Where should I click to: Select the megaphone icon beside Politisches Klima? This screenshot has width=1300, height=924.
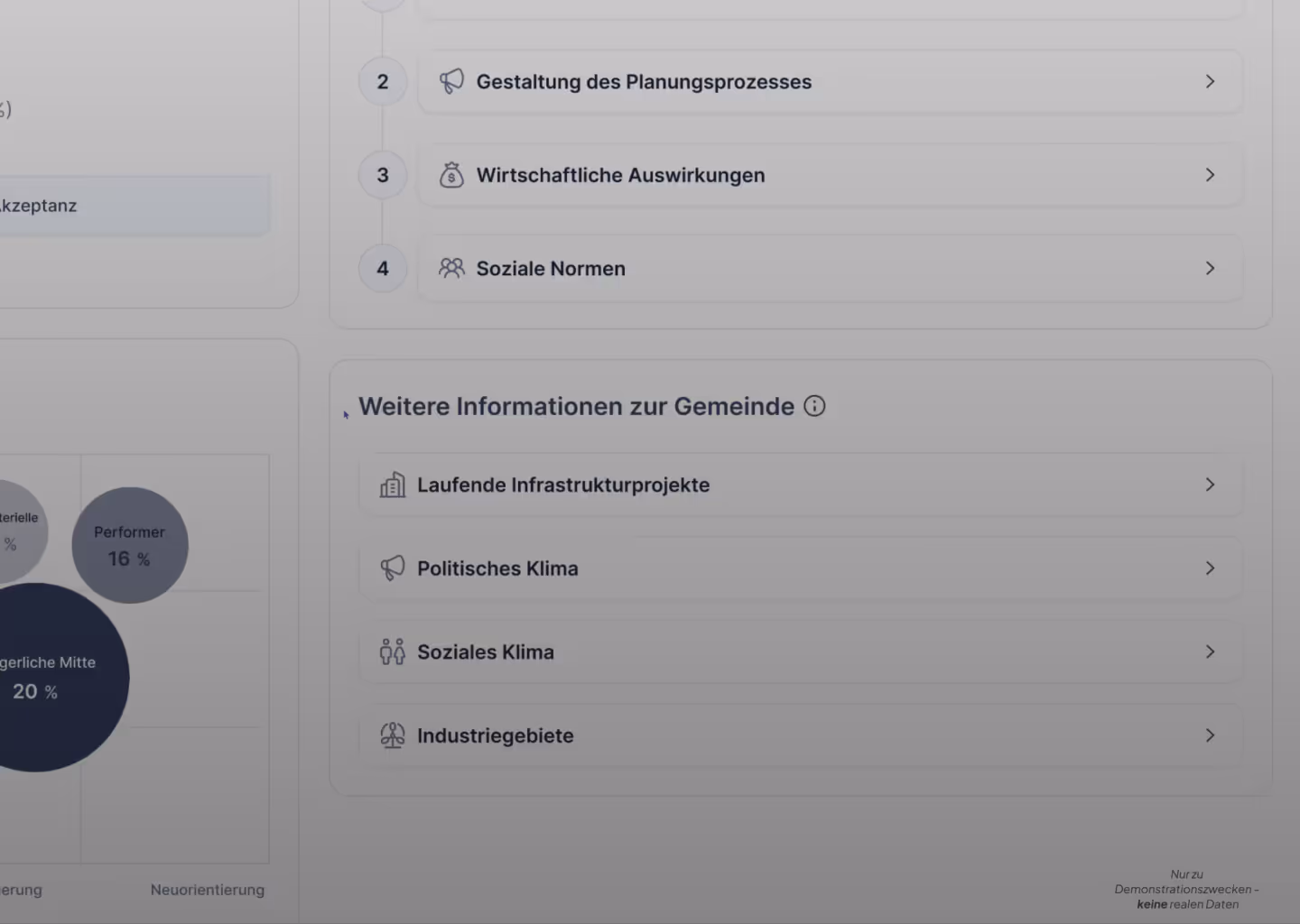coord(393,568)
